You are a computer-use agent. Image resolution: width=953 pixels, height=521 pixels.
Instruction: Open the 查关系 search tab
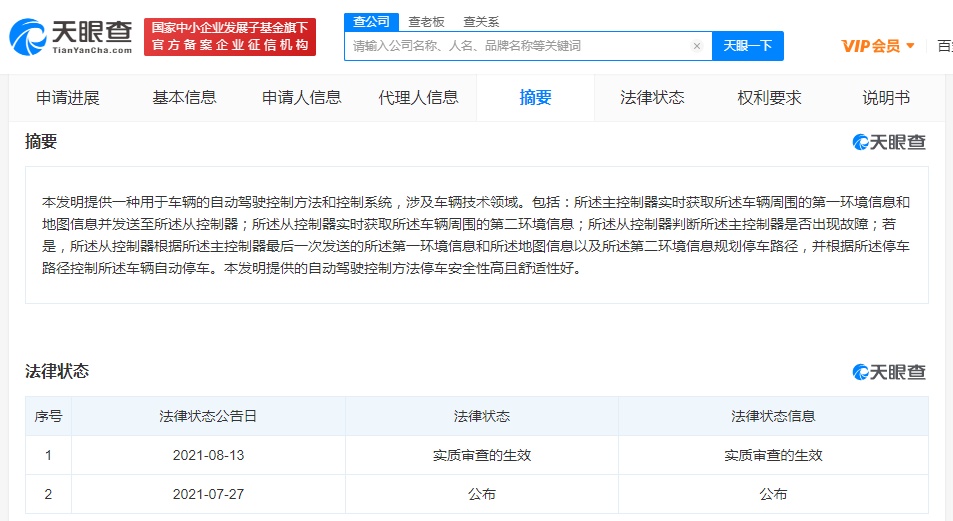[481, 21]
